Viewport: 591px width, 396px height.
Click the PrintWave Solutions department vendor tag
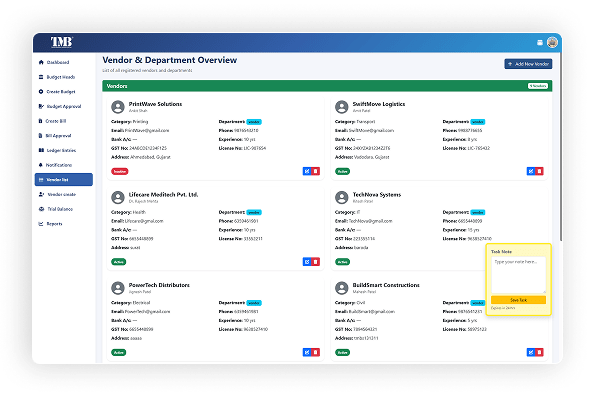254,122
